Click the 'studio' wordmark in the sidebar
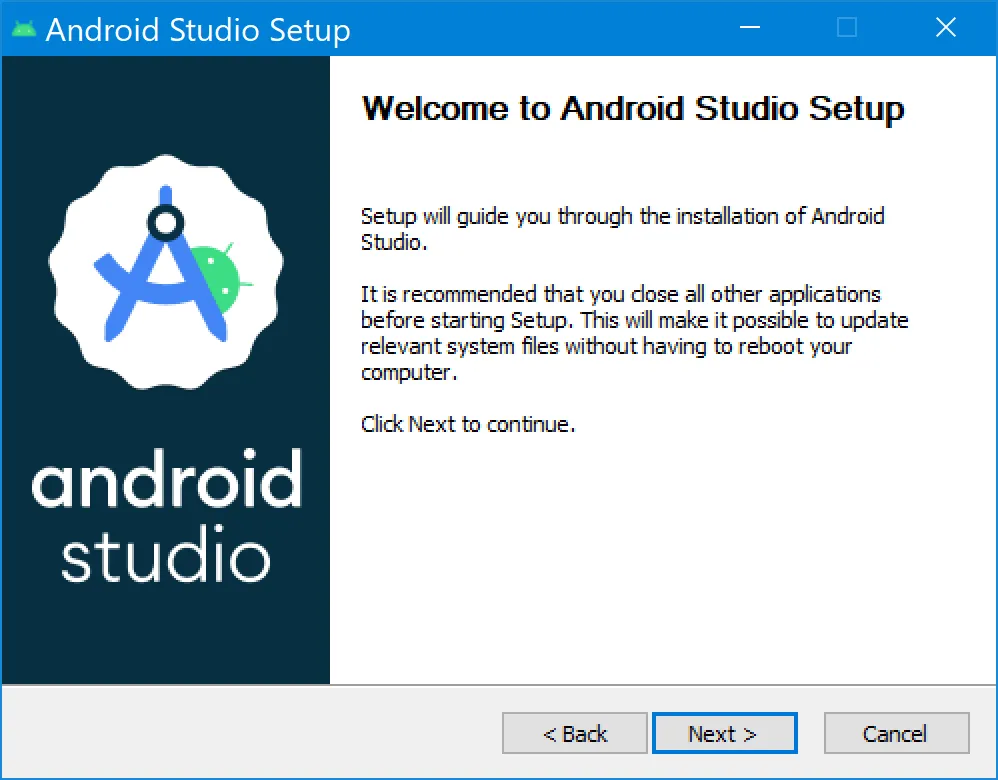Screen dimensions: 998x780 166,554
